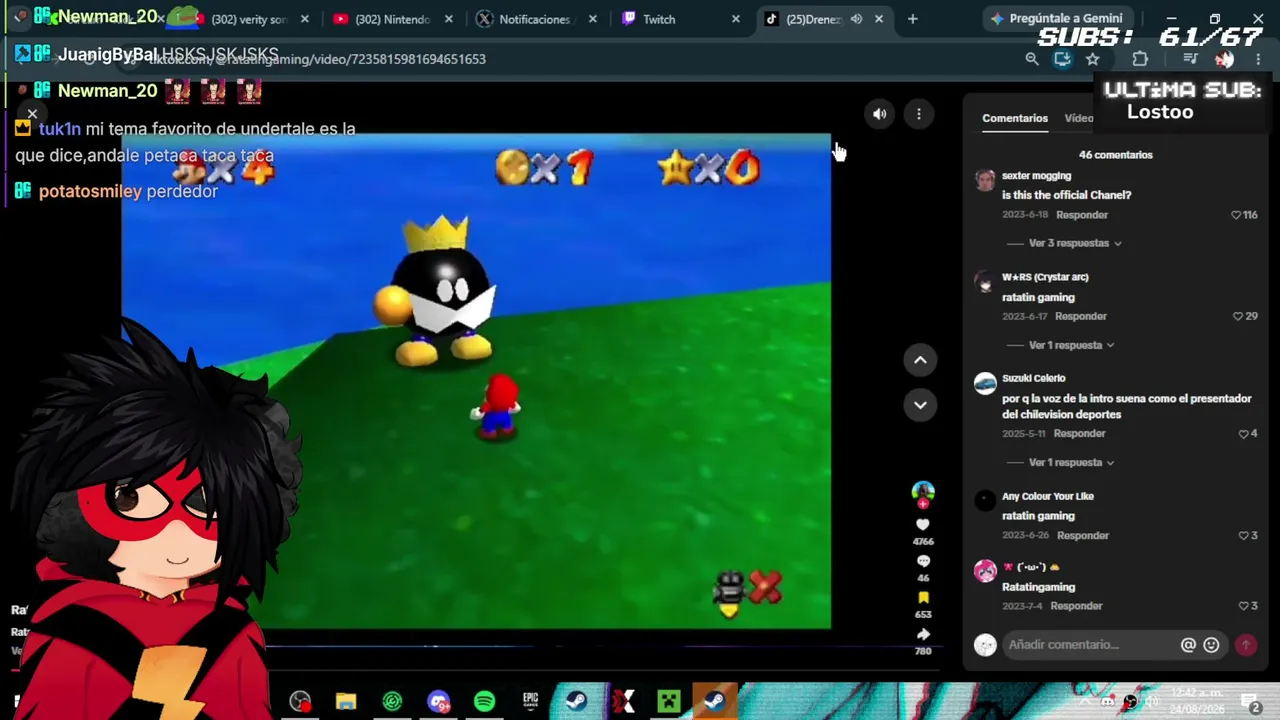The image size is (1280, 720).
Task: Open the first Steam icon in the taskbar
Action: (576, 702)
